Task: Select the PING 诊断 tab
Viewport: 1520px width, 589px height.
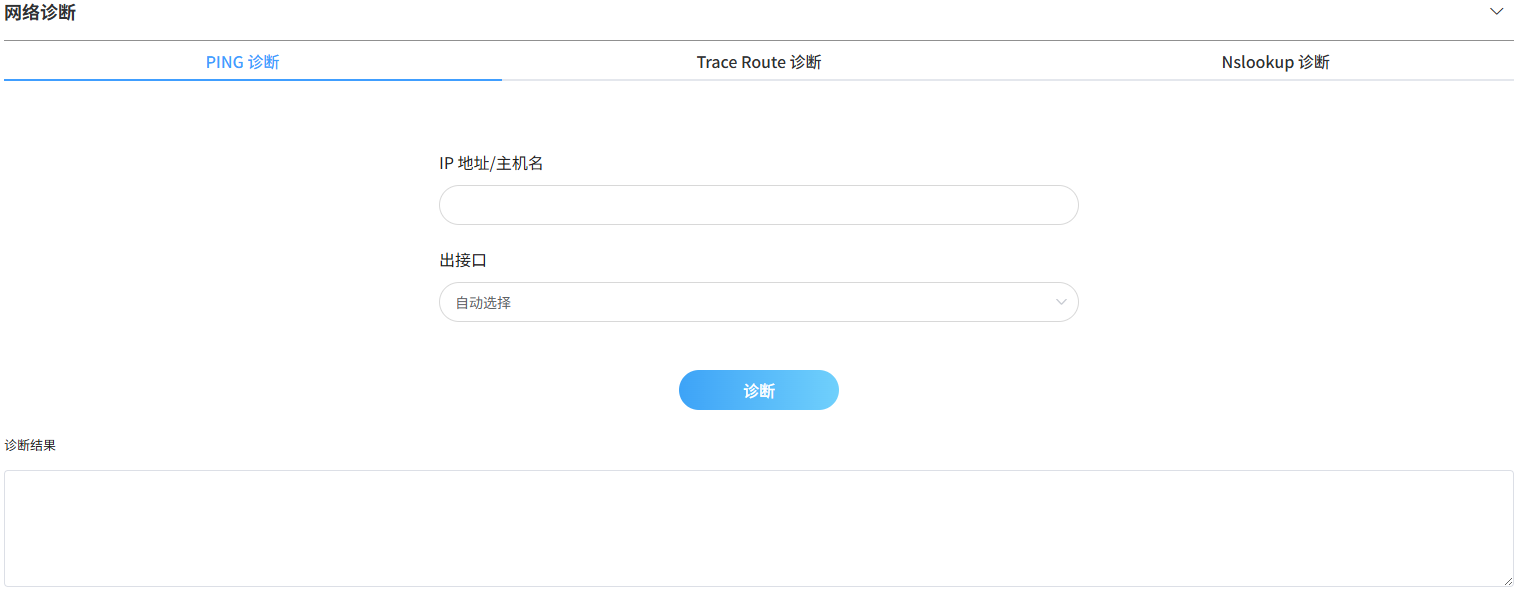Action: (x=242, y=61)
